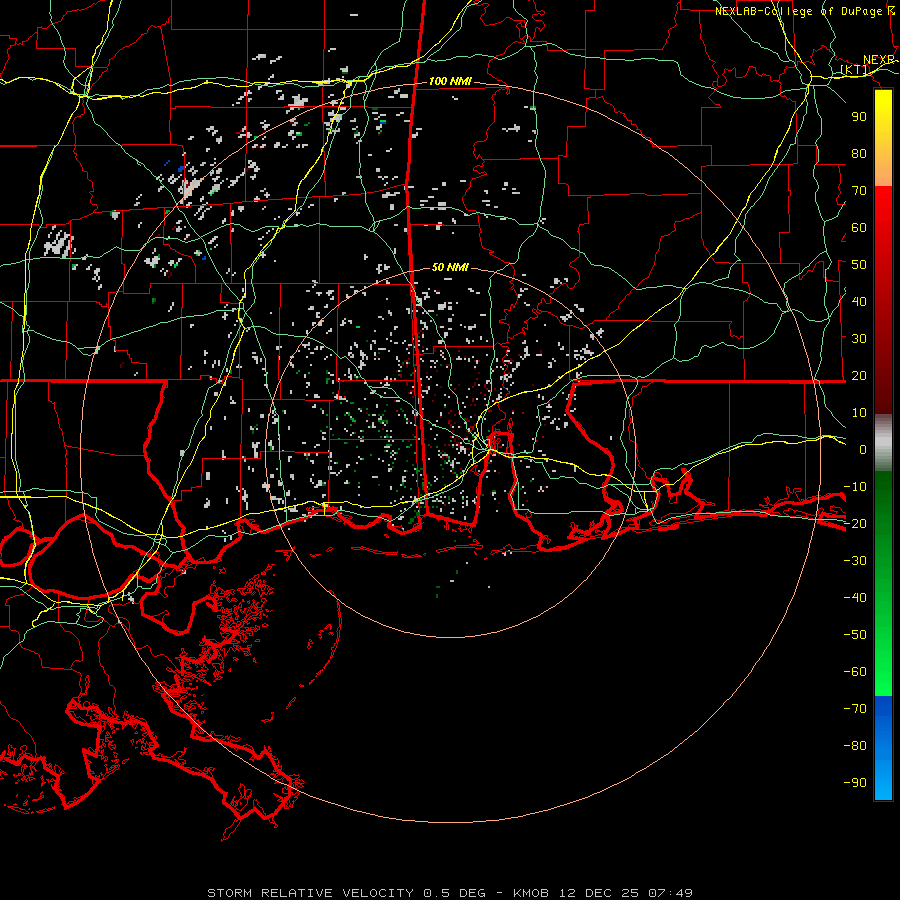Click the 80 value on velocity scale

click(859, 154)
